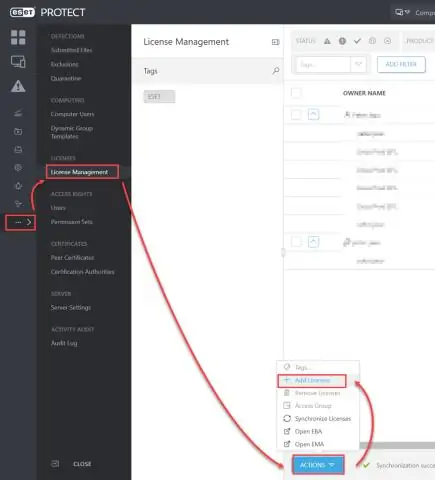Open Server Settings in sidebar menu
Image resolution: width=435 pixels, height=480 pixels.
pyautogui.click(x=71, y=307)
